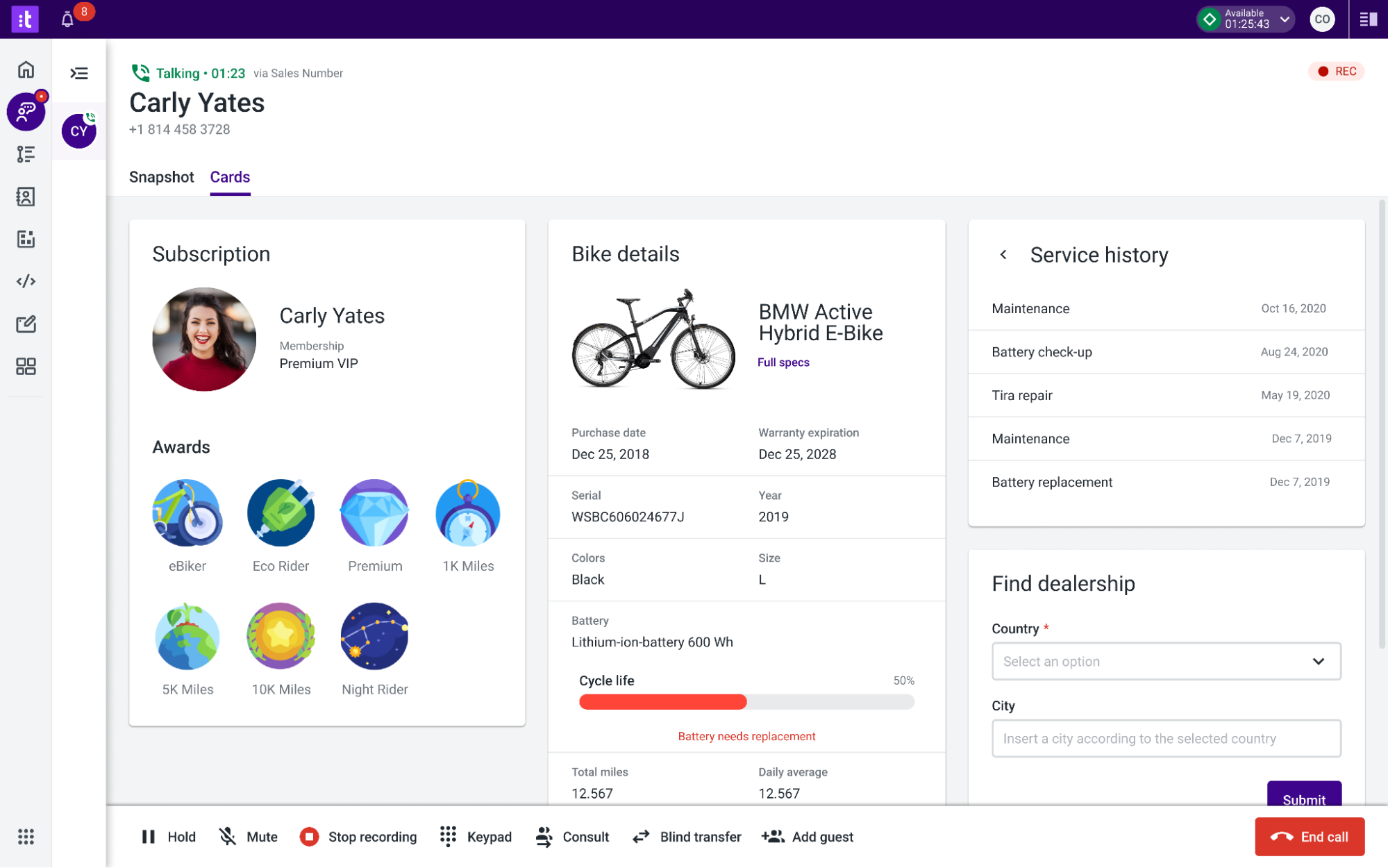This screenshot has height=868, width=1388.
Task: Open the Contacts address book icon
Action: pyautogui.click(x=26, y=197)
